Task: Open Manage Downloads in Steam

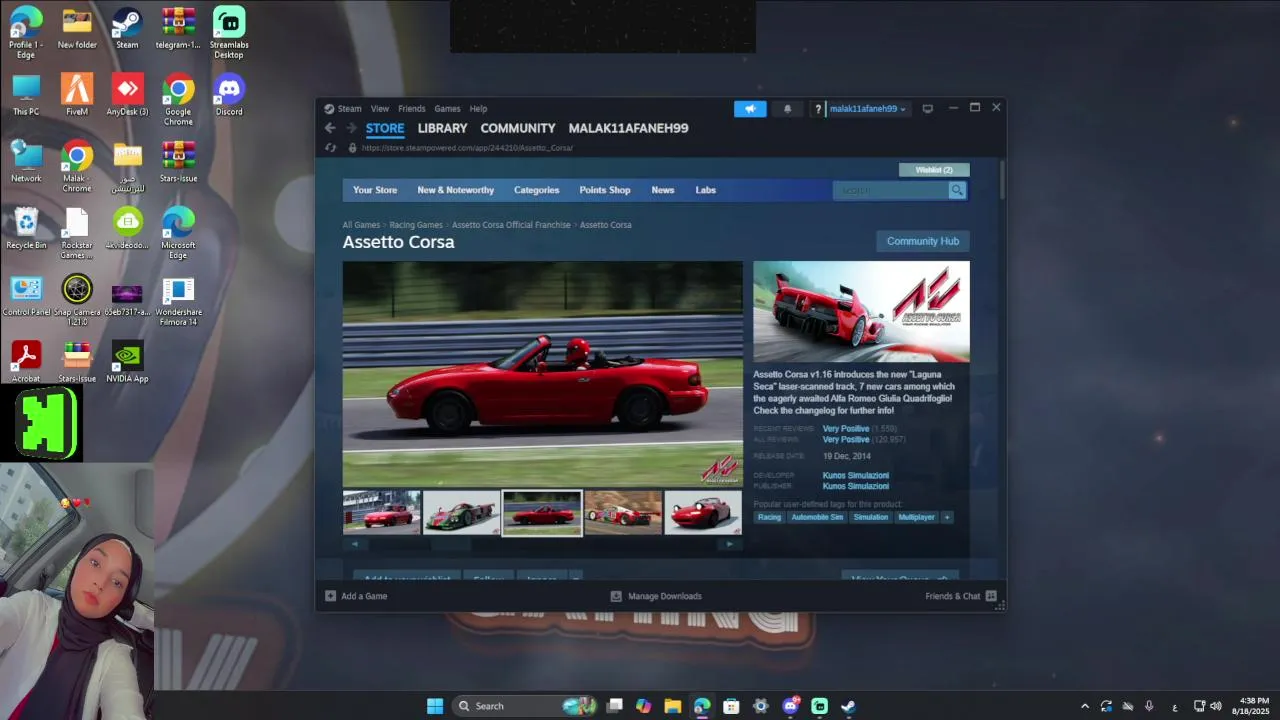Action: (656, 596)
